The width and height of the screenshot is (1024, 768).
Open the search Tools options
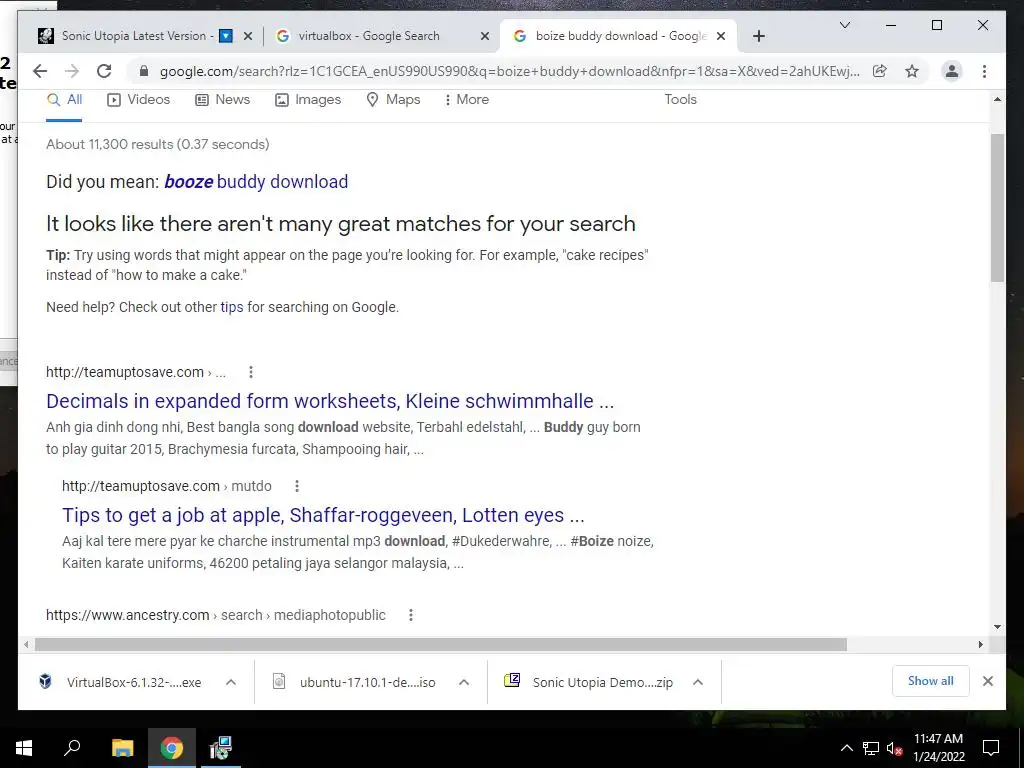680,99
